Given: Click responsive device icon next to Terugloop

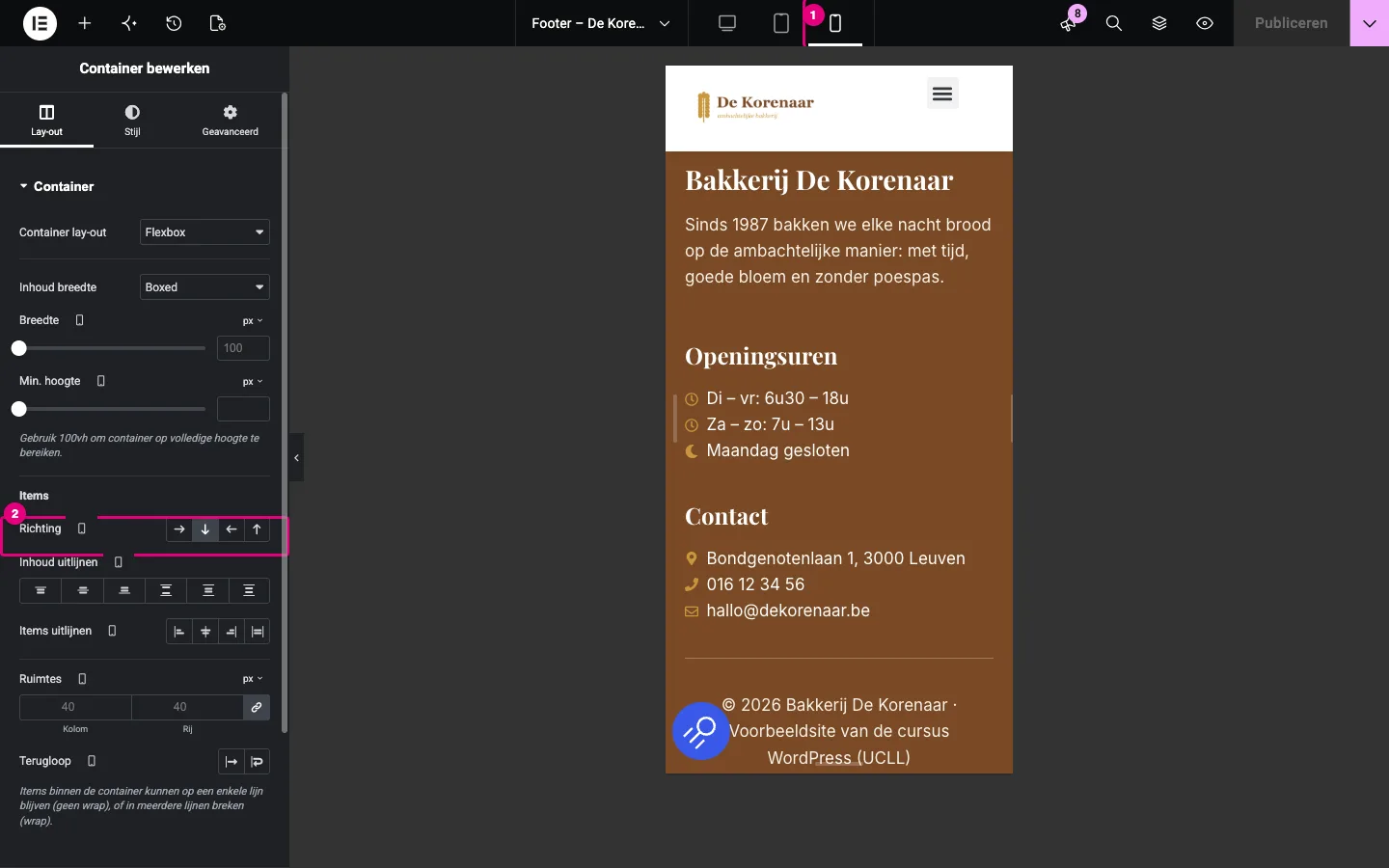Looking at the screenshot, I should point(92,761).
